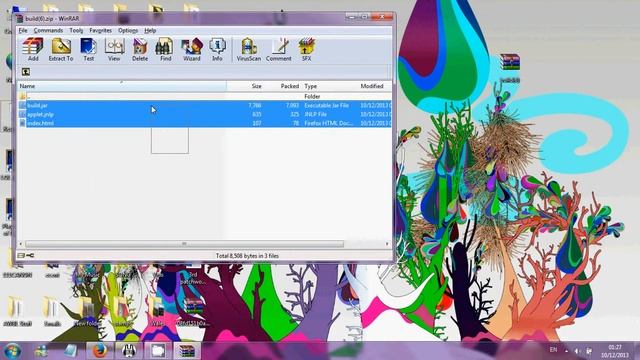This screenshot has height=360, width=640.
Task: Sort by the Size column header
Action: pos(245,86)
